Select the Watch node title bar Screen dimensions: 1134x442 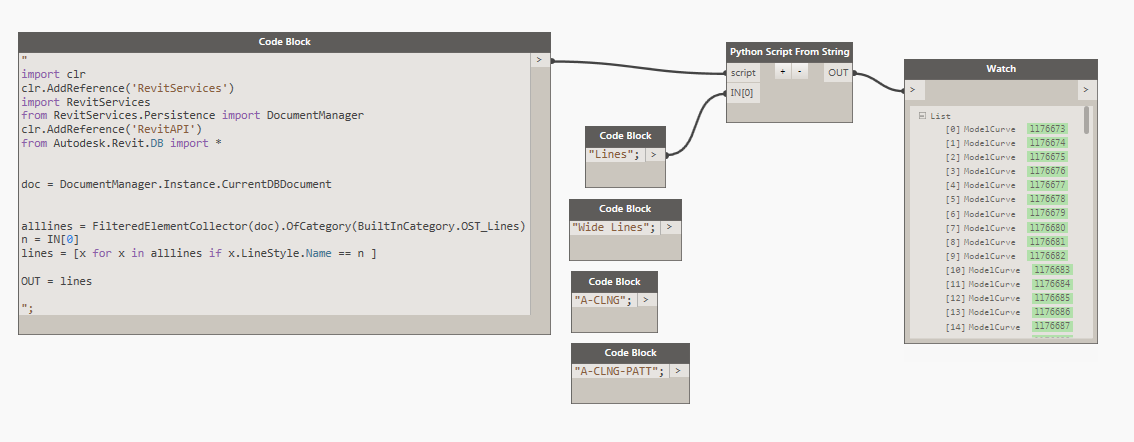1001,69
